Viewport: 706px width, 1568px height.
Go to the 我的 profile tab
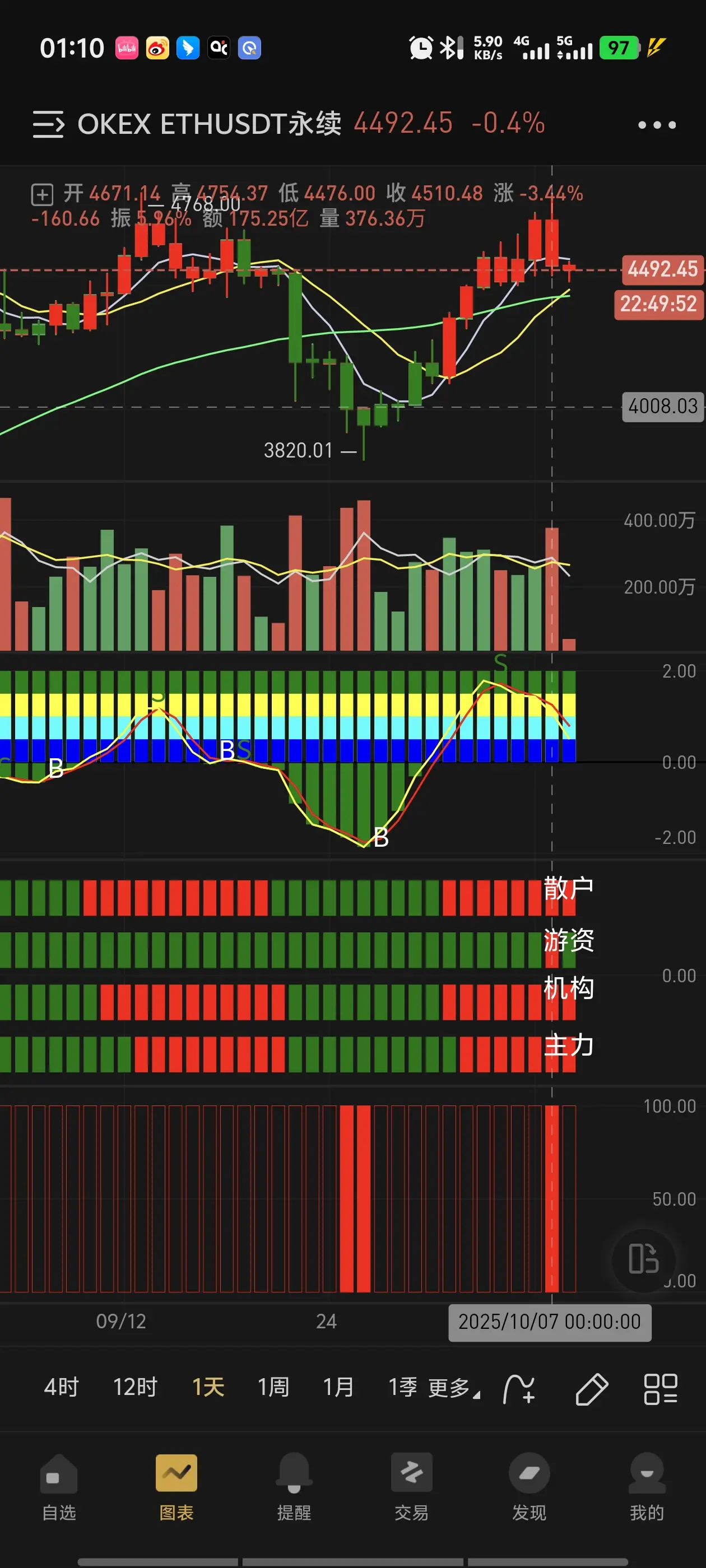point(647,1488)
